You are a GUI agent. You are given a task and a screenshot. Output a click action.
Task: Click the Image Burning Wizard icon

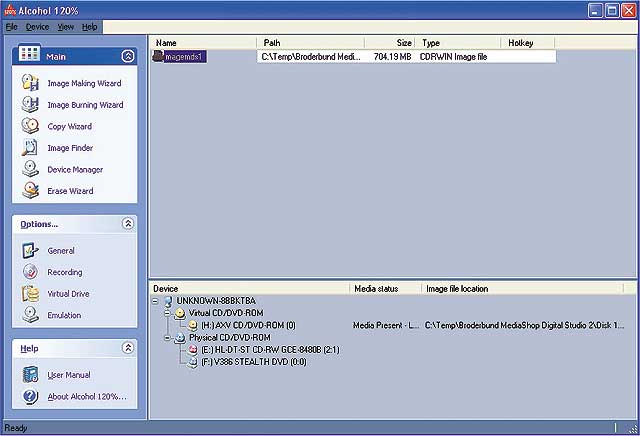(30, 105)
